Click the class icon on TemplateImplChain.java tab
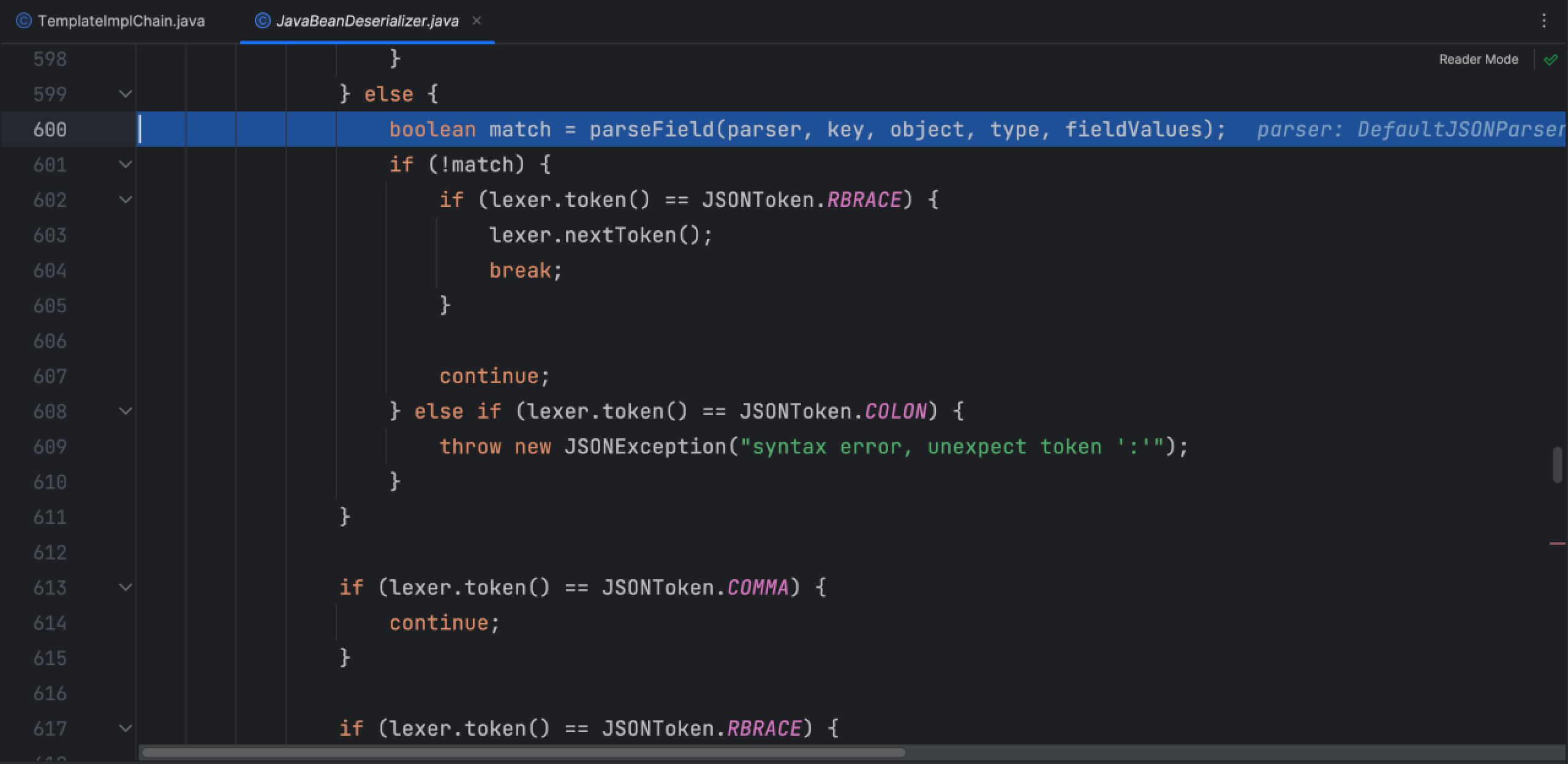 tap(23, 21)
